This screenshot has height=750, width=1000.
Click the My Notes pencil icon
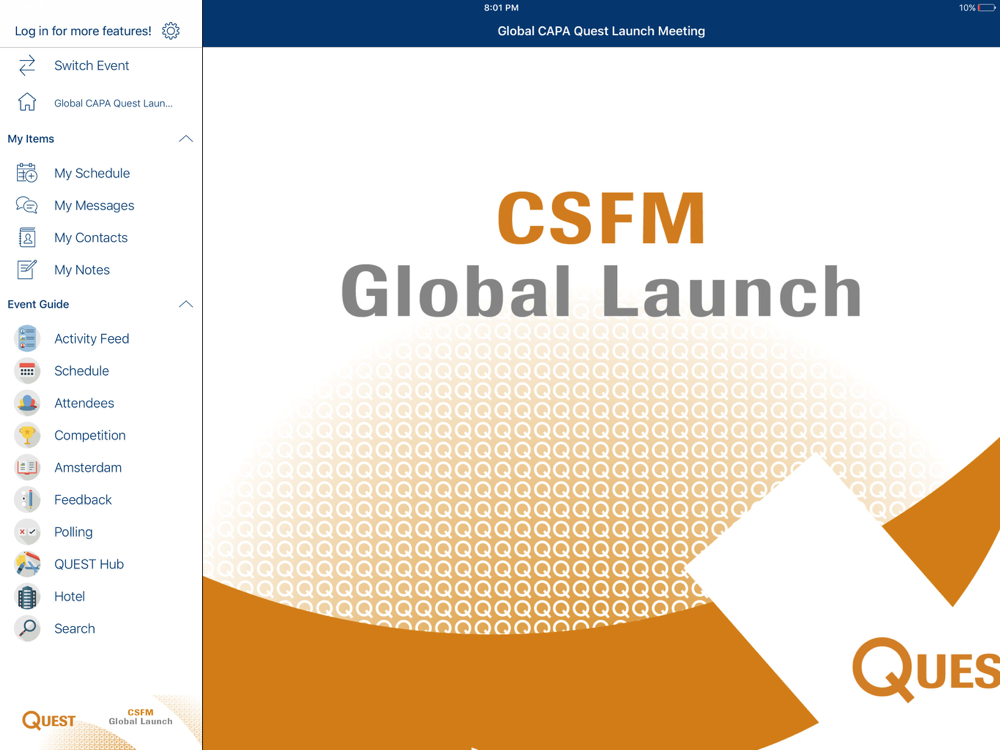tap(27, 270)
